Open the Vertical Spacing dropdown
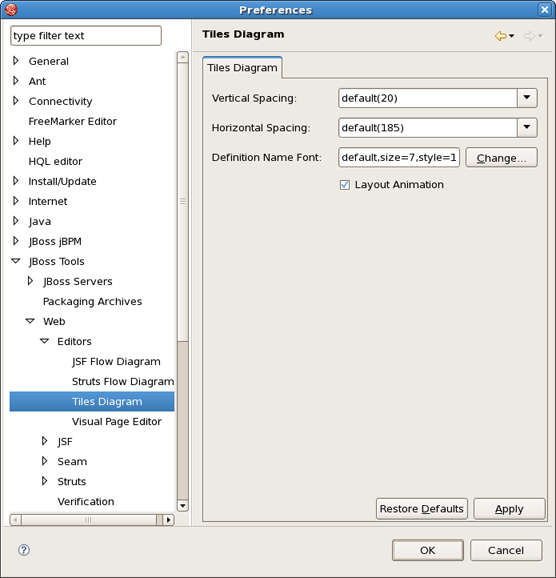This screenshot has height=578, width=556. 527,98
